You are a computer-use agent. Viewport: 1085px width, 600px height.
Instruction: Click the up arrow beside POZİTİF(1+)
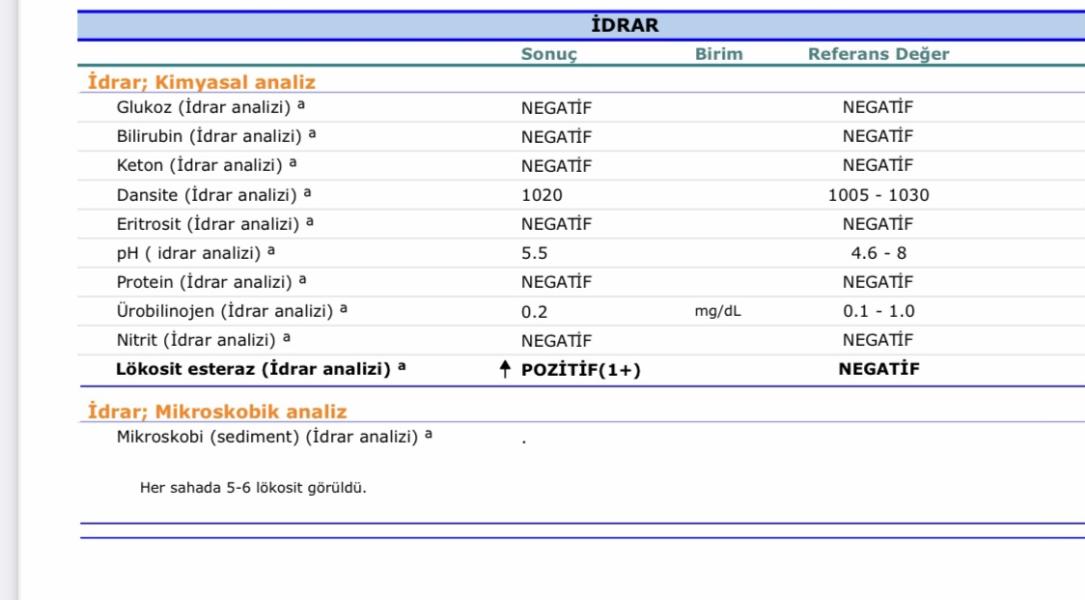point(504,369)
